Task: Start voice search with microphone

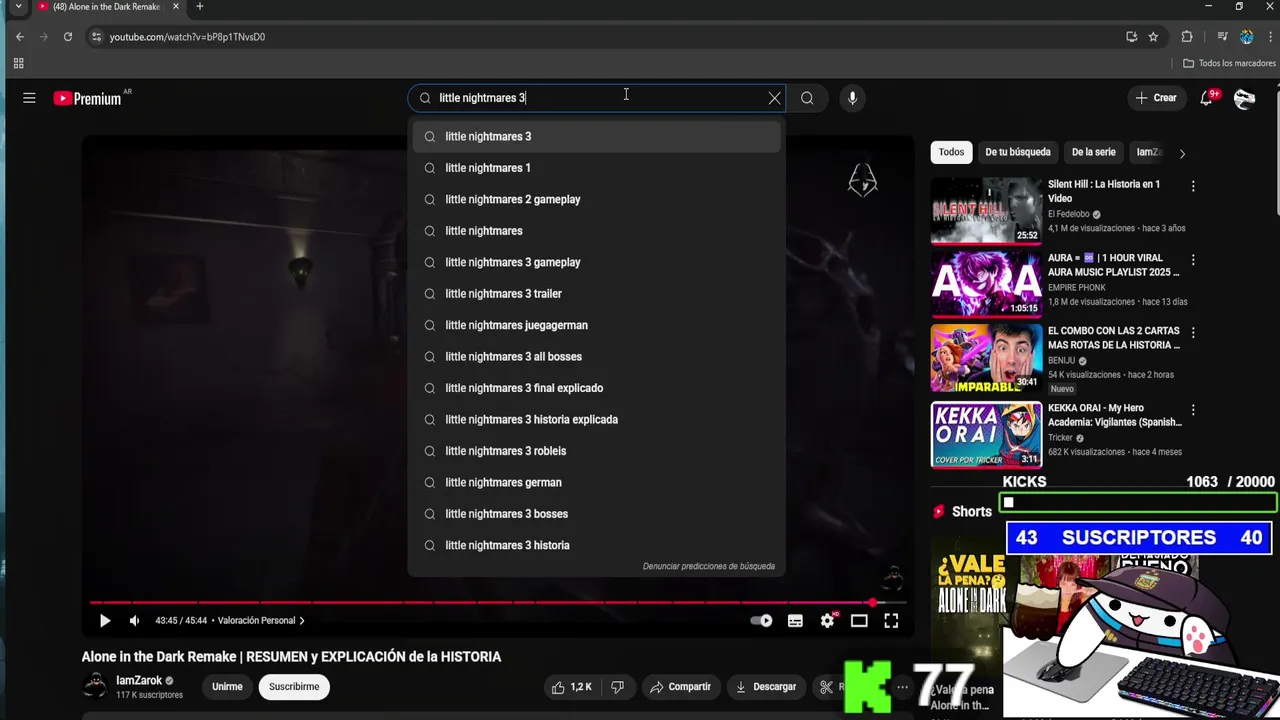Action: coord(852,98)
